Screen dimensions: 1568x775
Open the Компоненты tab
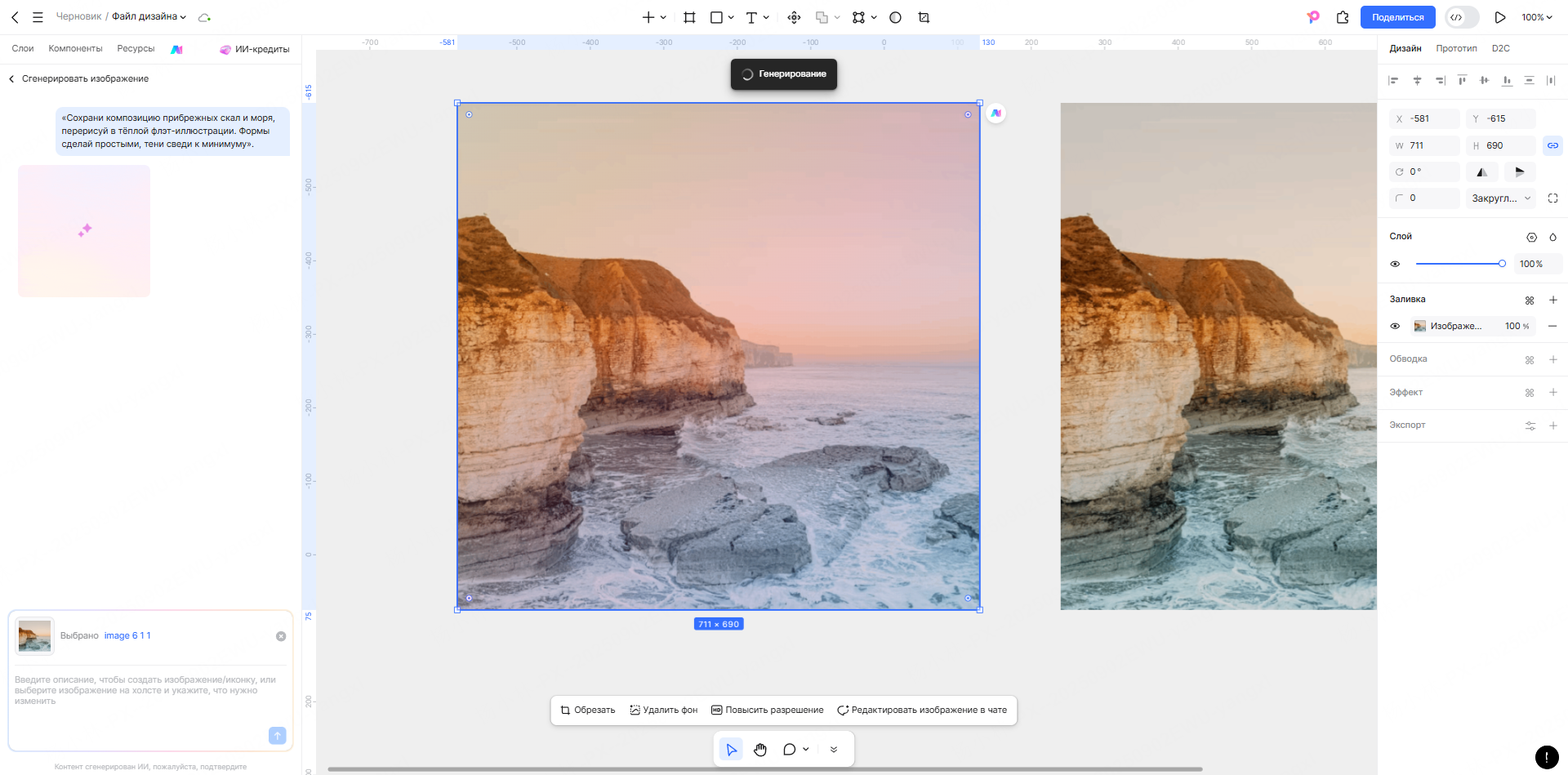pyautogui.click(x=75, y=48)
